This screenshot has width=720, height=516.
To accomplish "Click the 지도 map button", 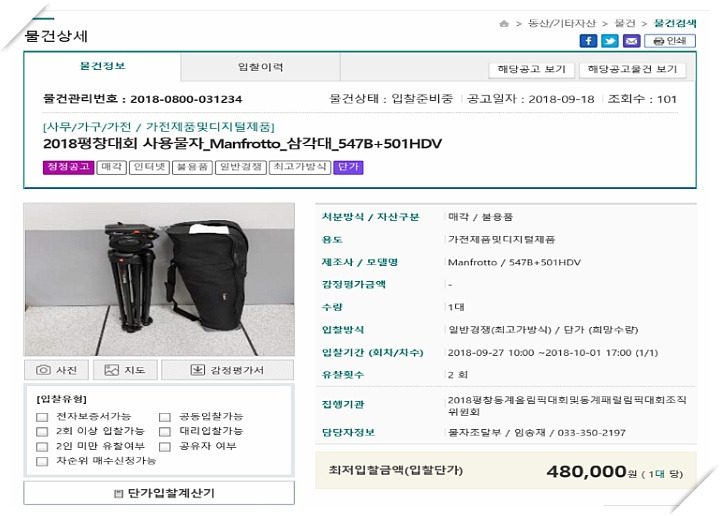I will tap(125, 370).
